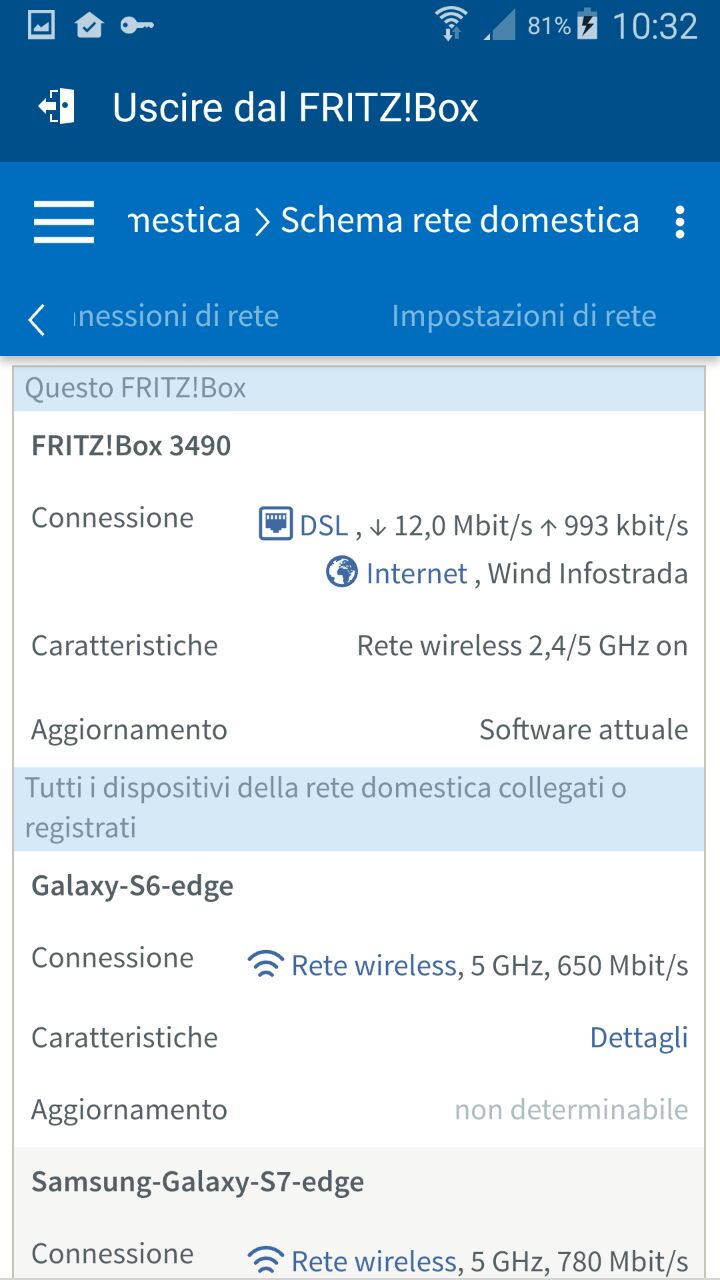Open Rete wireless link for Samsung-Galaxy-S7-edge

point(373,1261)
